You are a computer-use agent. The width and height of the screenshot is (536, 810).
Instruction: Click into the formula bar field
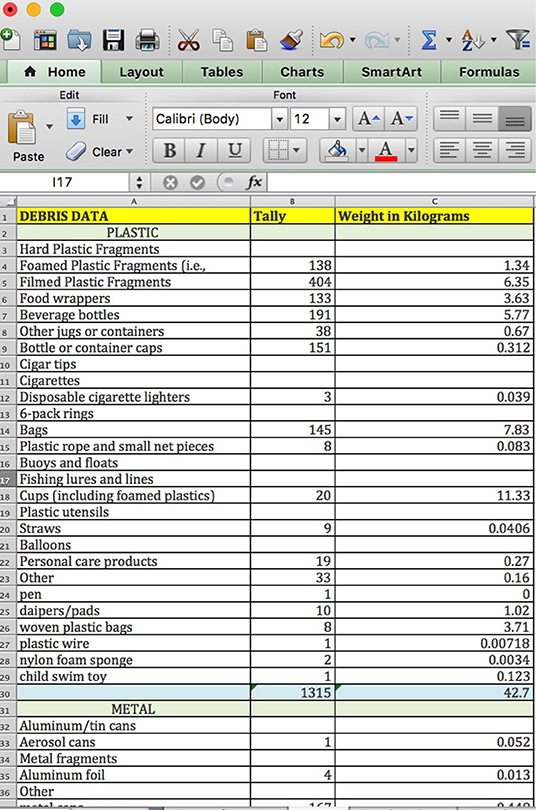[x=402, y=182]
